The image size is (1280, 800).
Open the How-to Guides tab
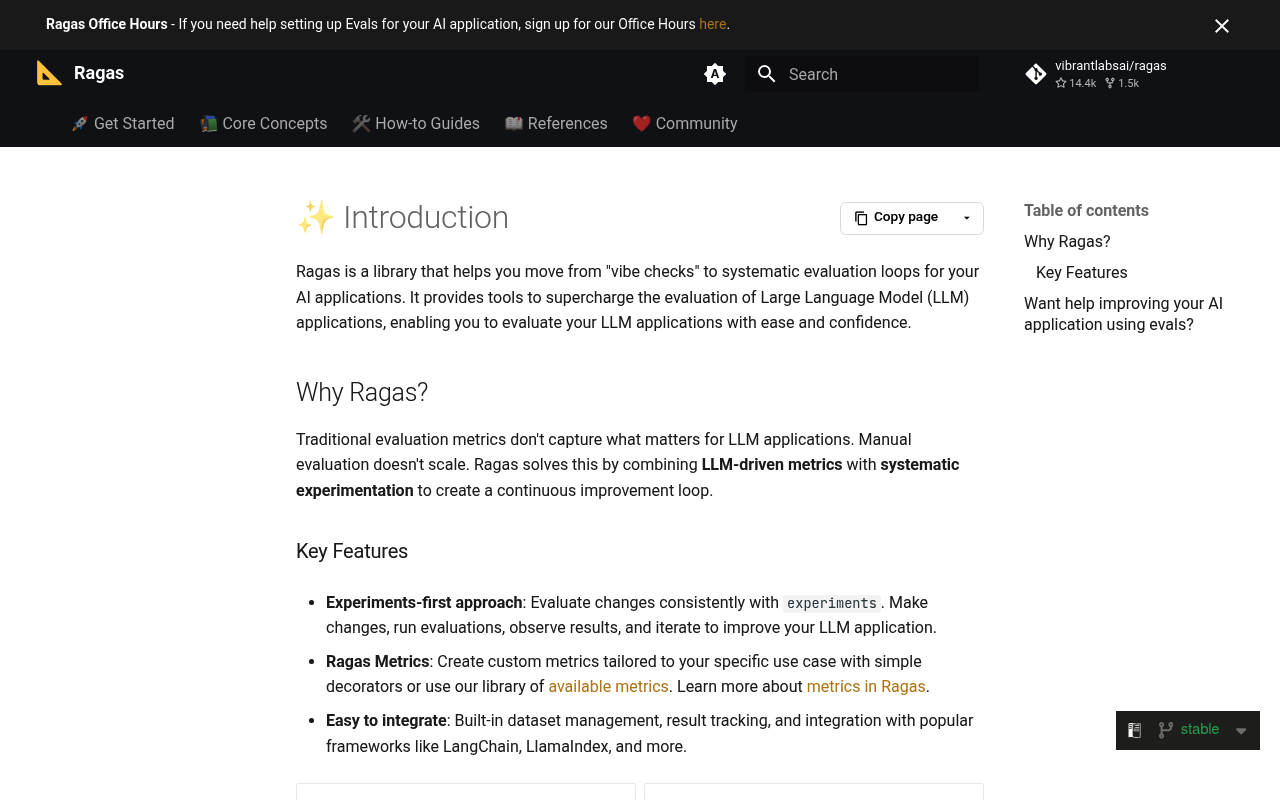point(416,123)
